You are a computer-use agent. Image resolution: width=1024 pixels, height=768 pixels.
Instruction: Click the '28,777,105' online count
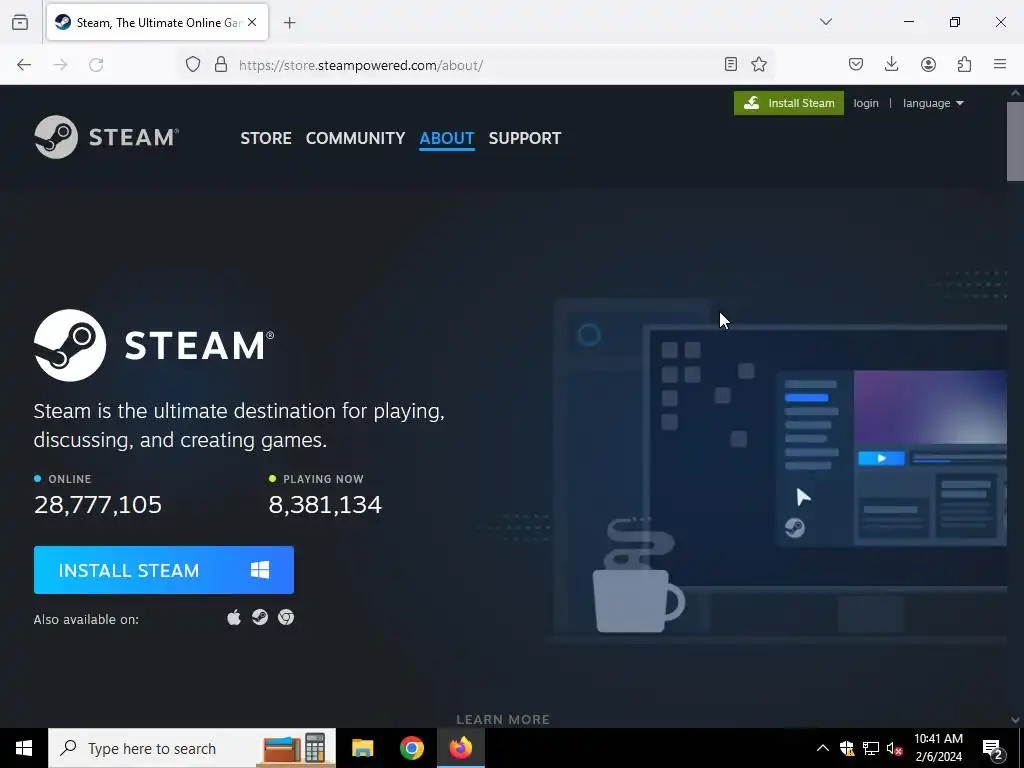click(x=98, y=505)
